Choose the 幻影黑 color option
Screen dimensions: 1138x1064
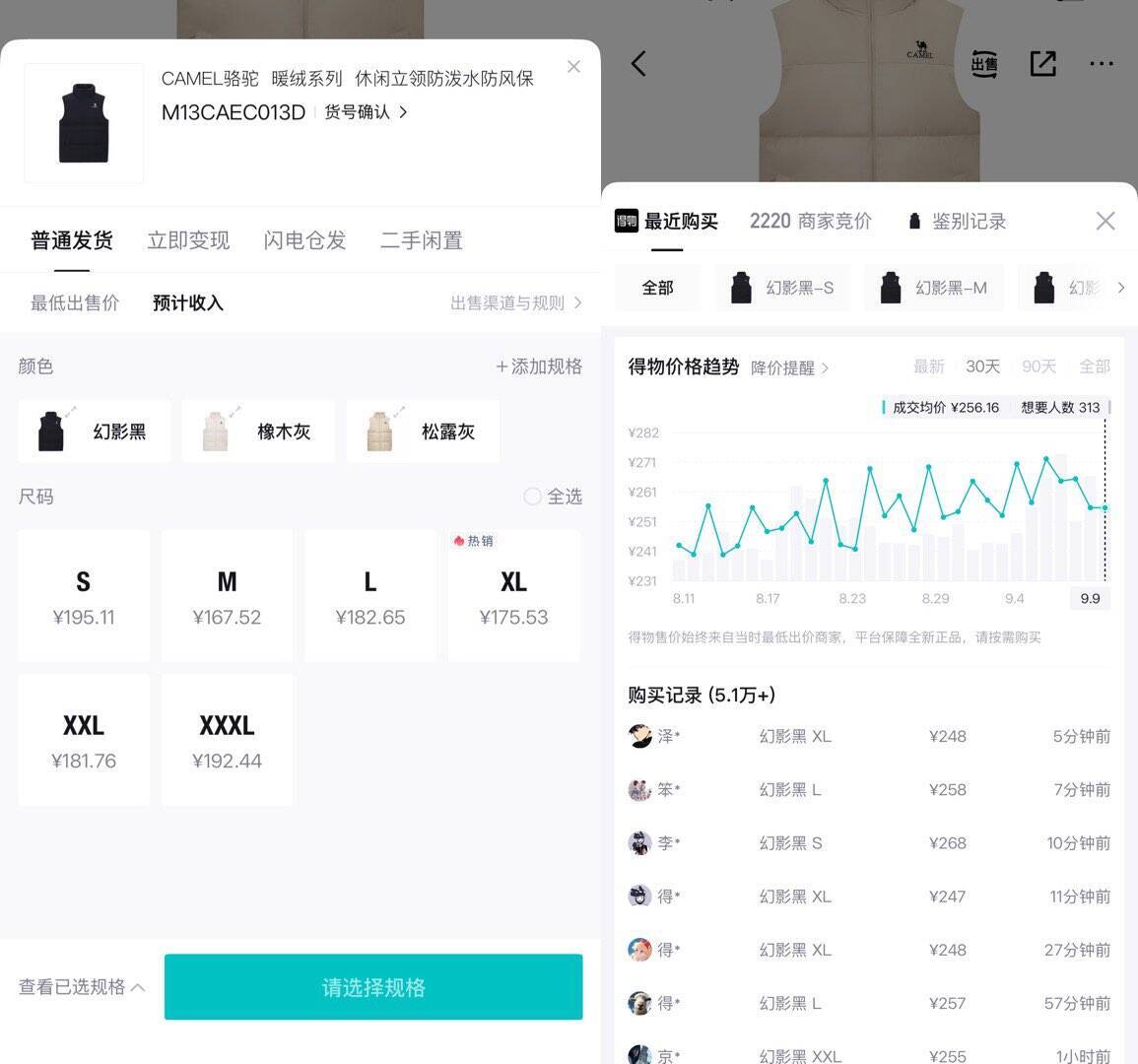pos(95,432)
